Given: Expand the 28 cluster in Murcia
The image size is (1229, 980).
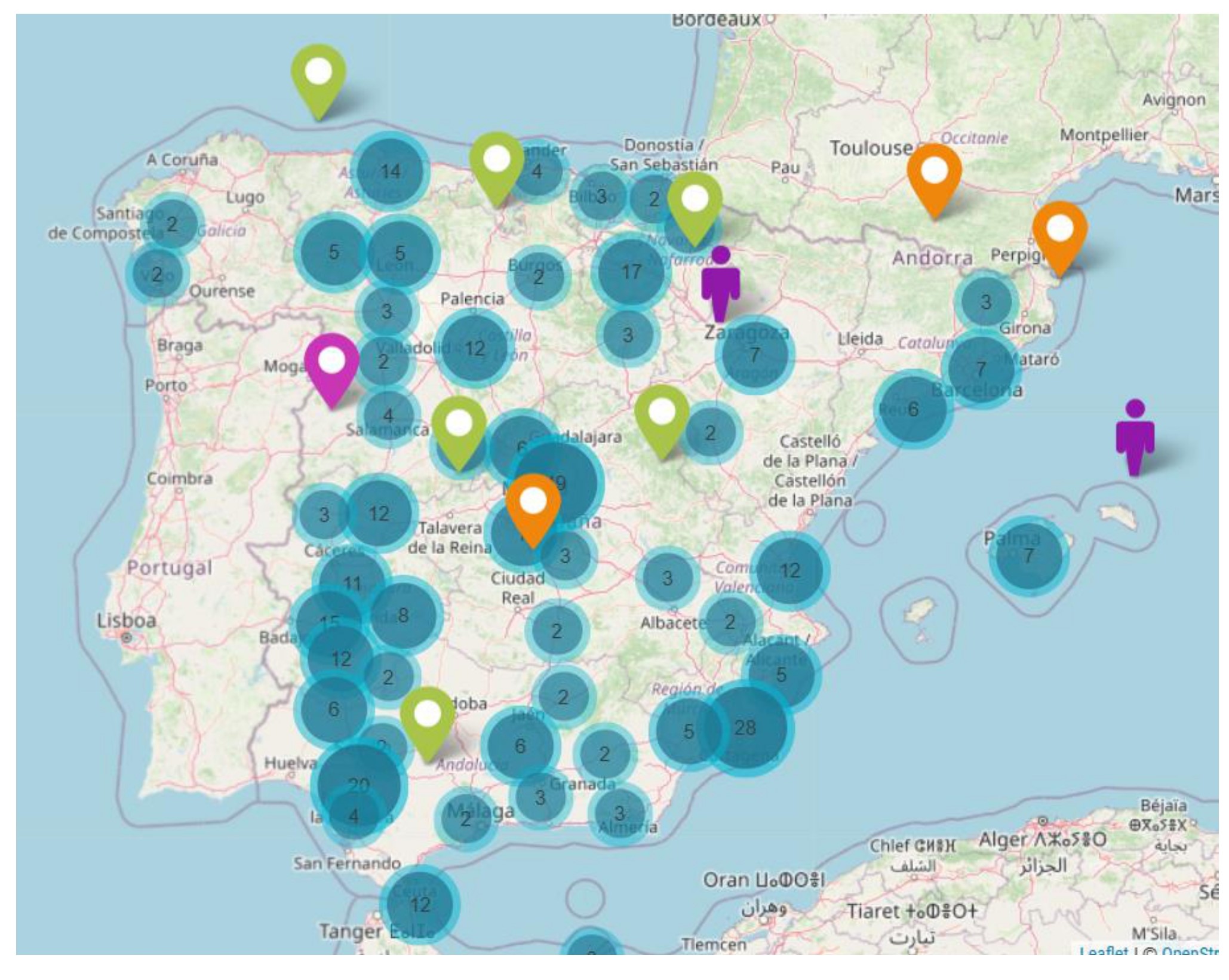Looking at the screenshot, I should [745, 727].
